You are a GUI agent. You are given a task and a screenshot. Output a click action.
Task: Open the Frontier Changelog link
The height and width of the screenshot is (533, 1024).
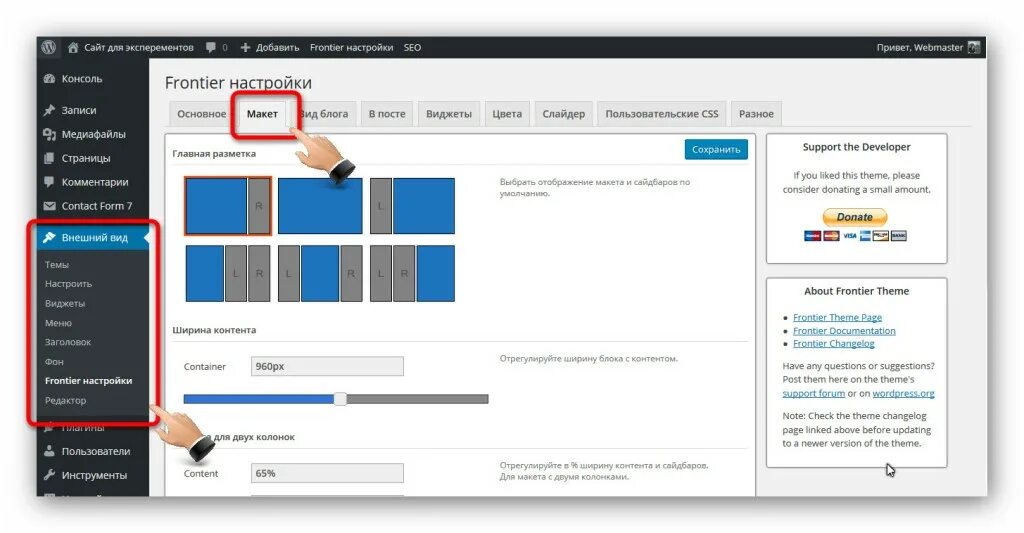pyautogui.click(x=833, y=344)
